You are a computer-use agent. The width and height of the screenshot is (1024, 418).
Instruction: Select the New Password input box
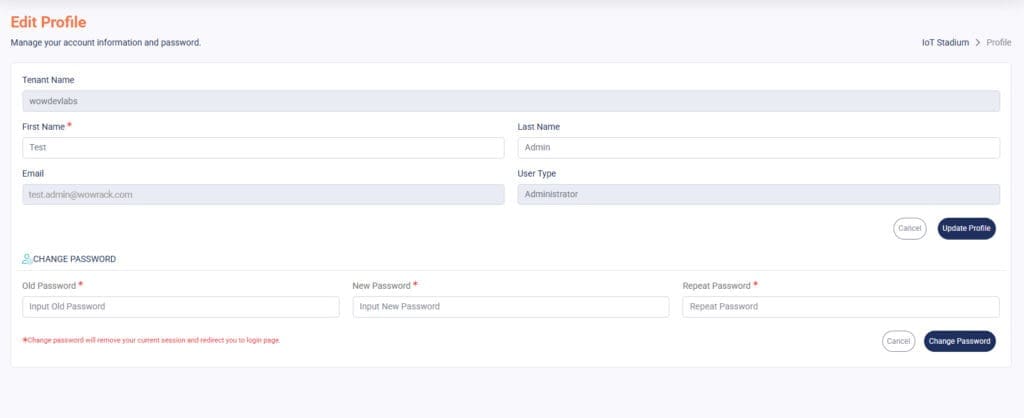point(510,307)
